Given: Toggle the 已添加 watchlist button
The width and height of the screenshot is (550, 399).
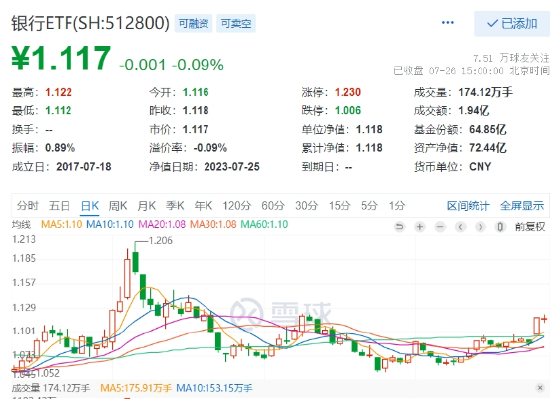Looking at the screenshot, I should [x=512, y=23].
